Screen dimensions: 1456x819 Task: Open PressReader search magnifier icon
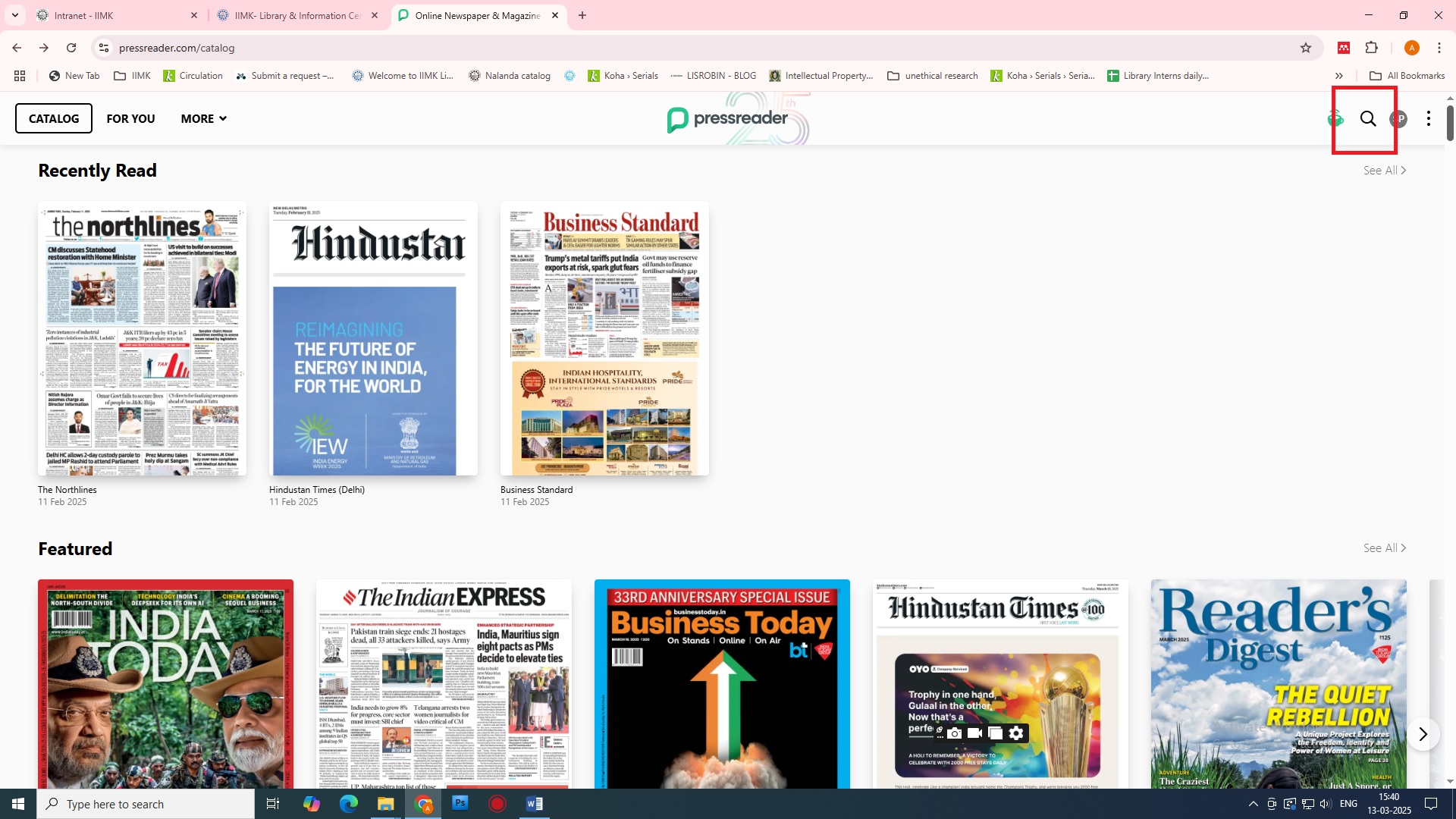click(1367, 119)
